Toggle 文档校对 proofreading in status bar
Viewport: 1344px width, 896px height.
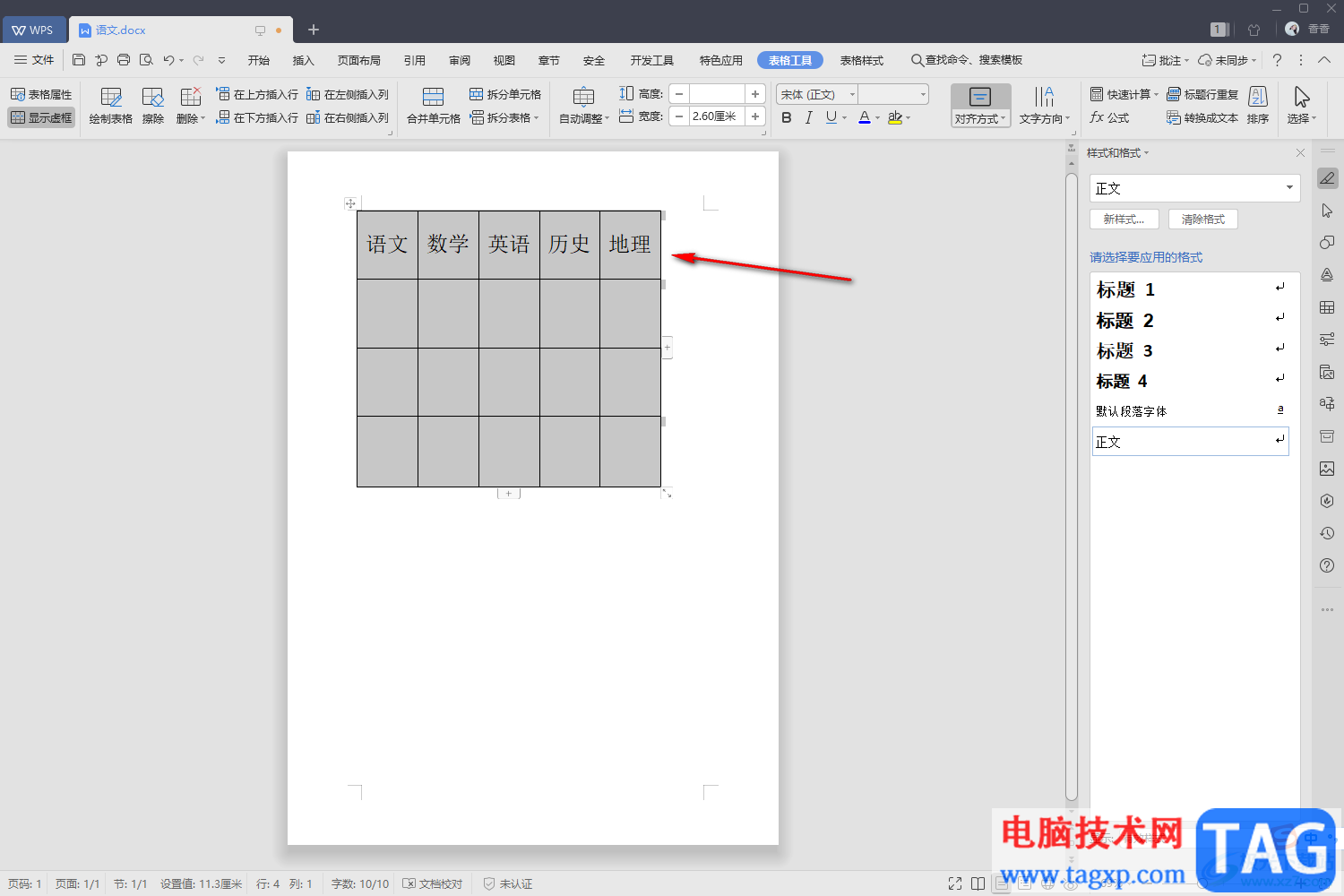coord(433,883)
